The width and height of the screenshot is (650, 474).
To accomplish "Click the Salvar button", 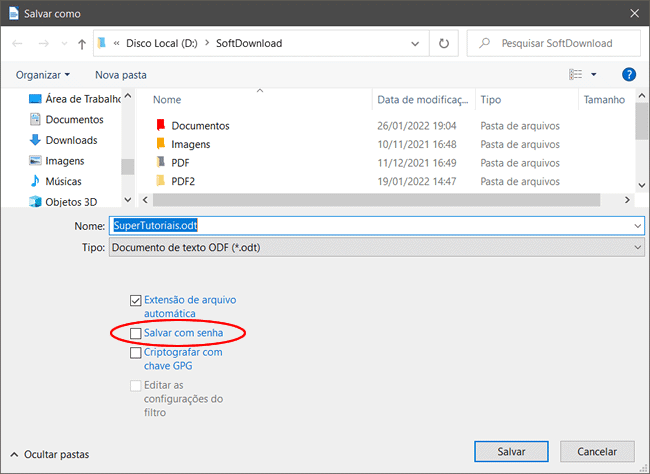I will click(x=511, y=451).
